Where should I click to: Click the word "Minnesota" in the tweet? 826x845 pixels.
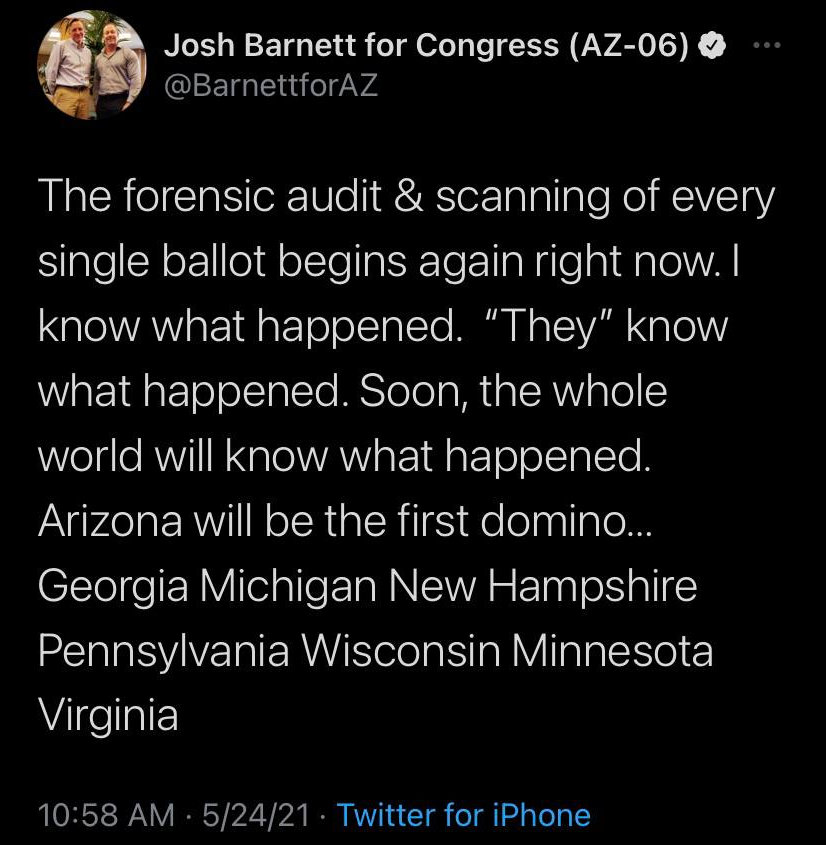coord(612,652)
